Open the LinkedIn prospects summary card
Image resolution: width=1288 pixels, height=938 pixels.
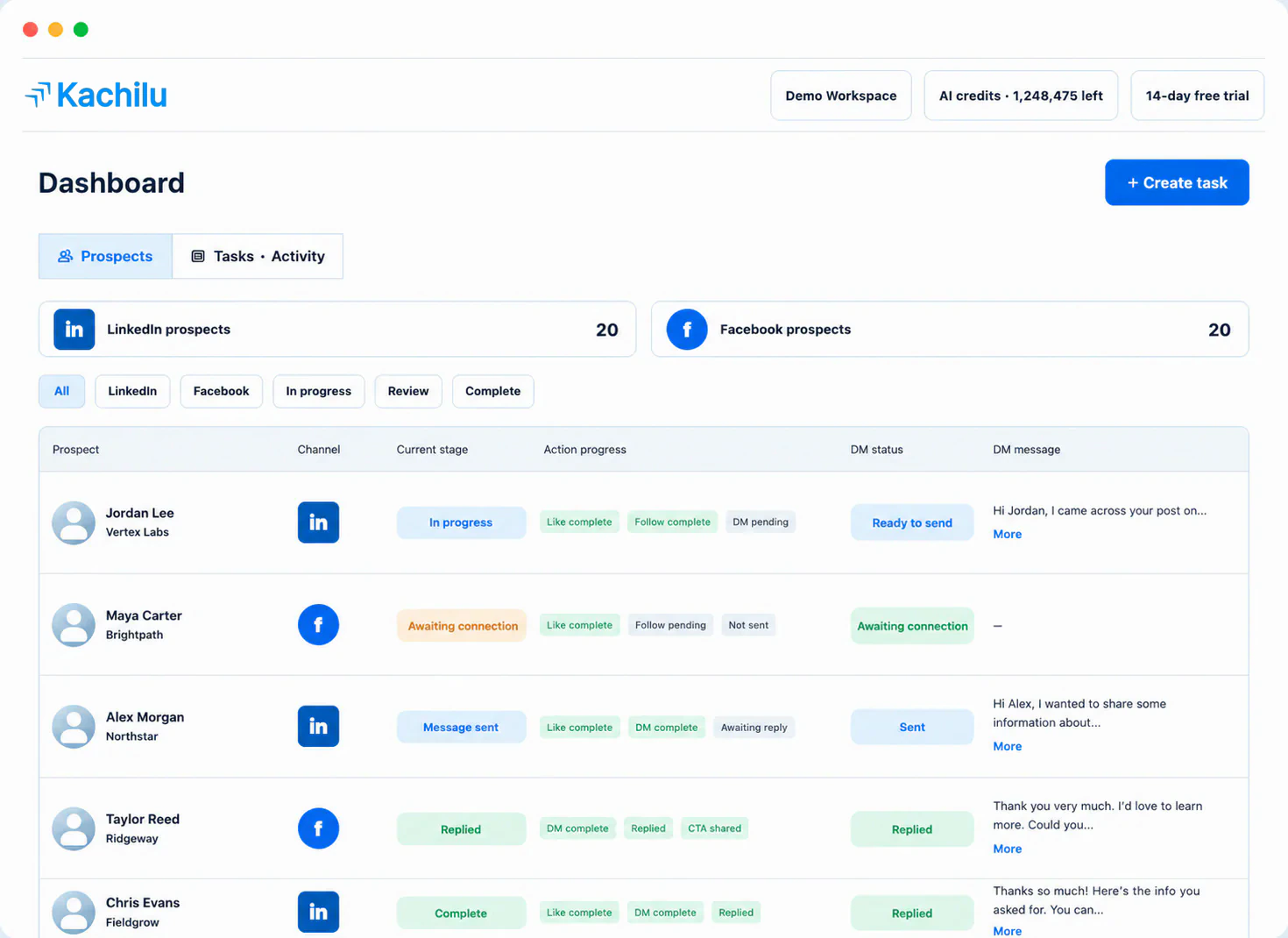point(337,330)
